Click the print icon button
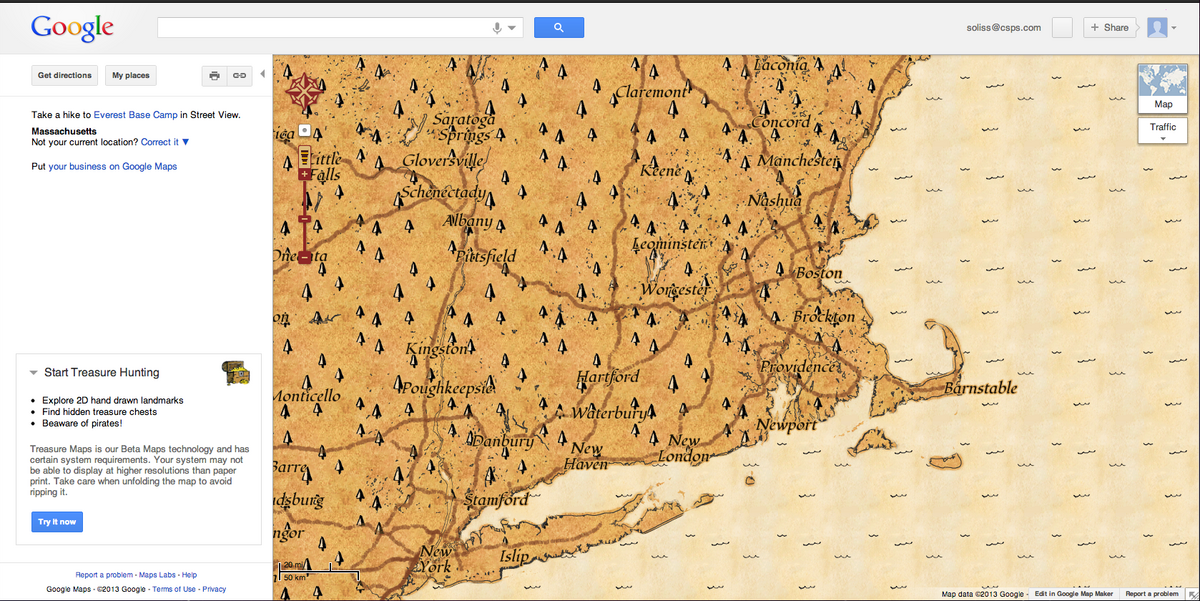This screenshot has width=1200, height=601. 214,76
